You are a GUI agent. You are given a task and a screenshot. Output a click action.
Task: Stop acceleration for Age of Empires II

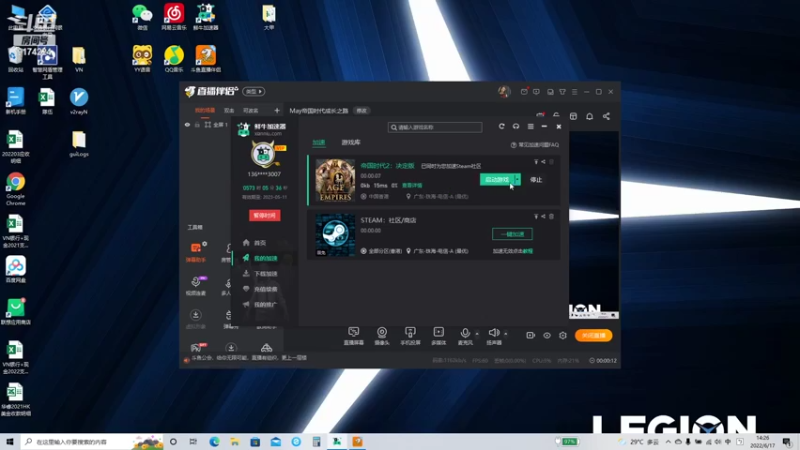536,180
